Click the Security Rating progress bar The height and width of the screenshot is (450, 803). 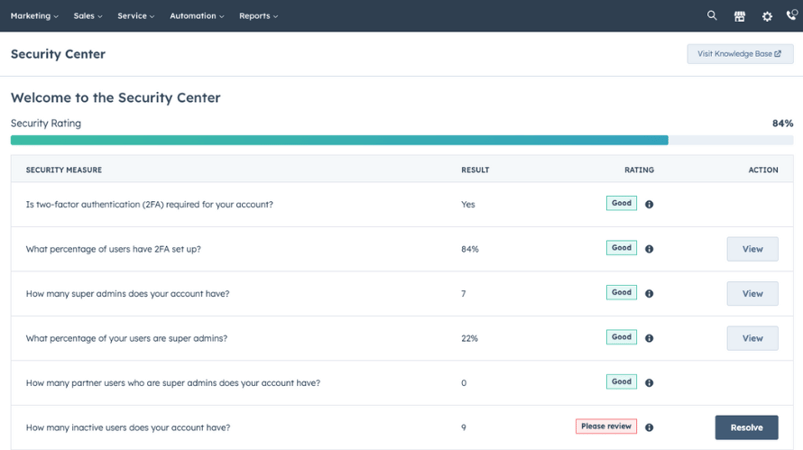point(402,140)
